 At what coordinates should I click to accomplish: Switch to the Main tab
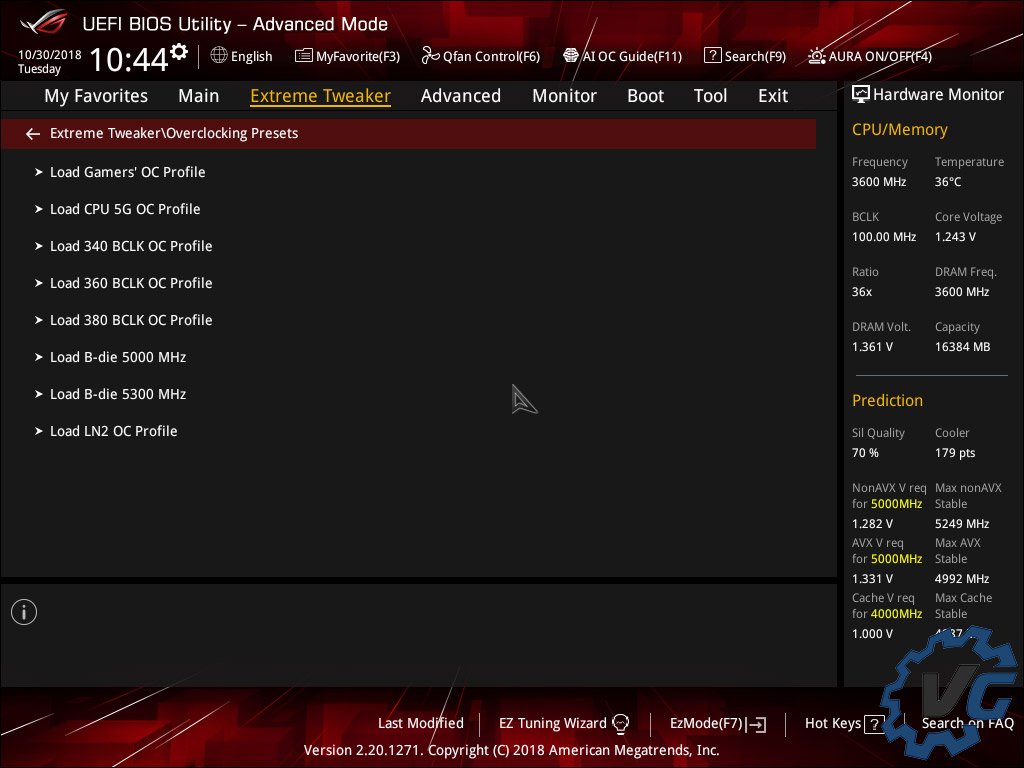click(x=199, y=96)
